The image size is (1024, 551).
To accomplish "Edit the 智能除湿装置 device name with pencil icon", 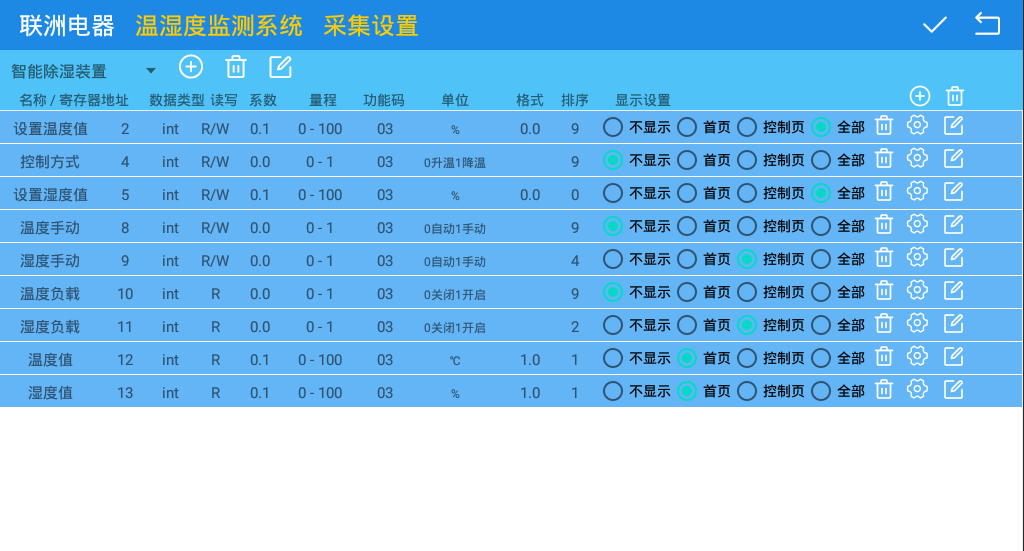I will point(281,67).
